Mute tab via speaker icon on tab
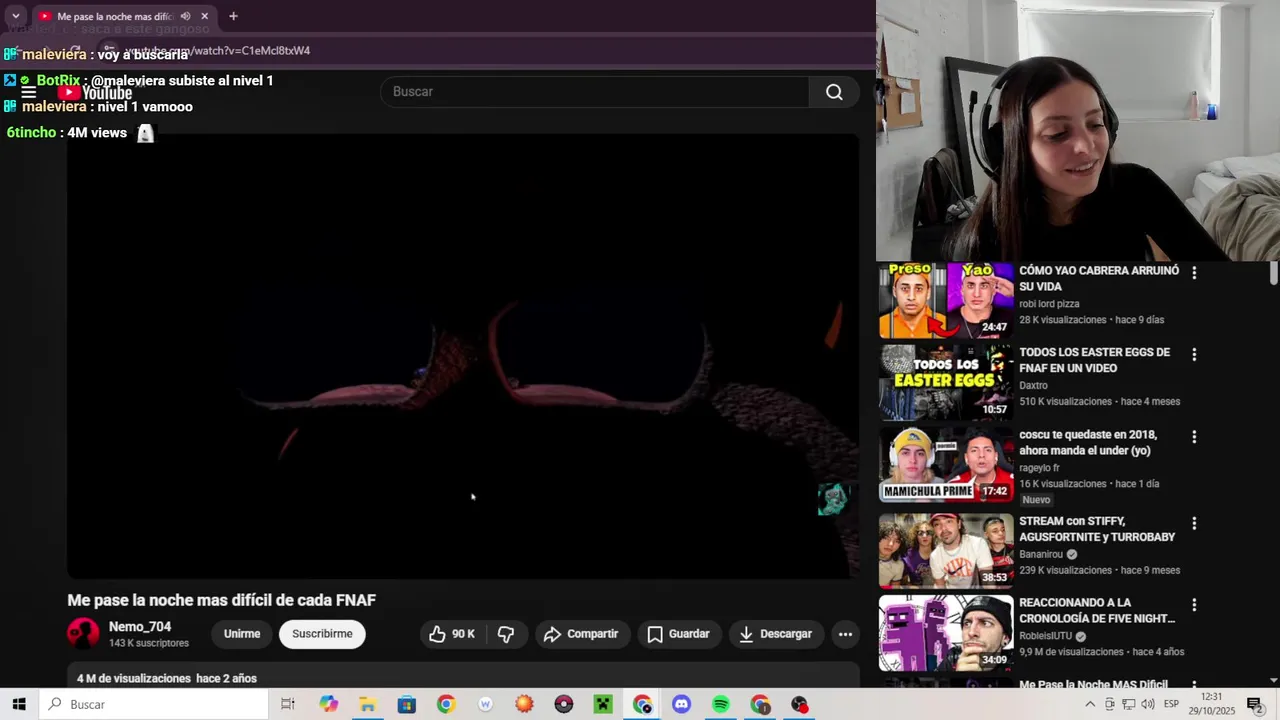 click(x=185, y=16)
